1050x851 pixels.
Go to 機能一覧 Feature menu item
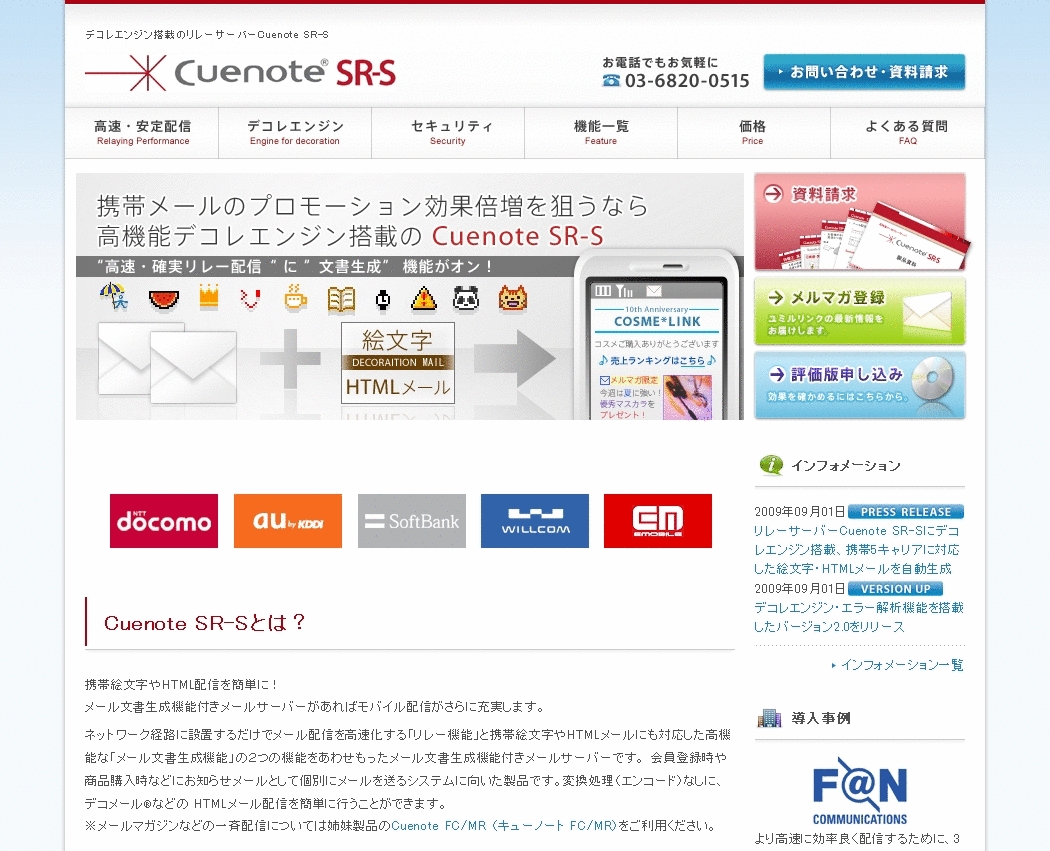(x=601, y=133)
